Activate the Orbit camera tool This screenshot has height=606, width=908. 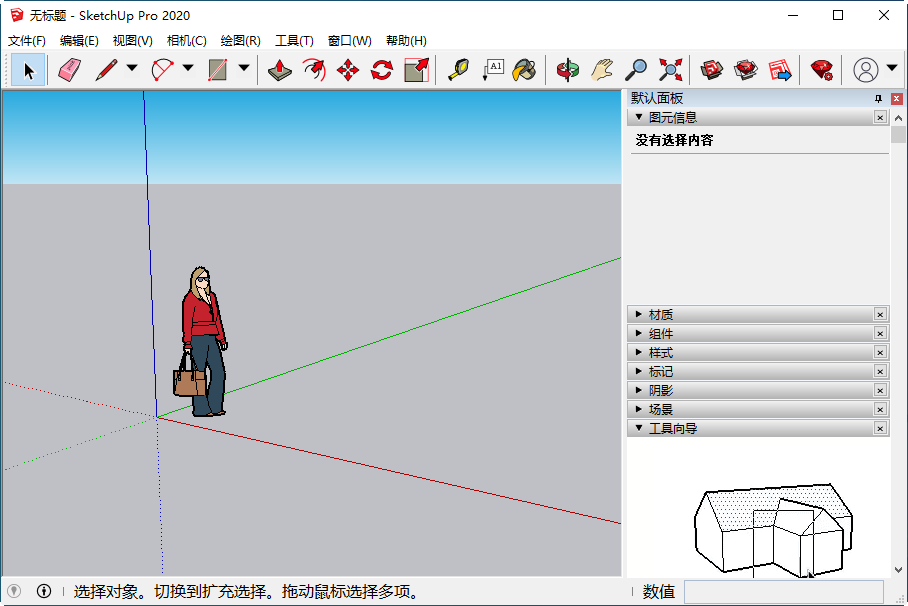coord(567,70)
